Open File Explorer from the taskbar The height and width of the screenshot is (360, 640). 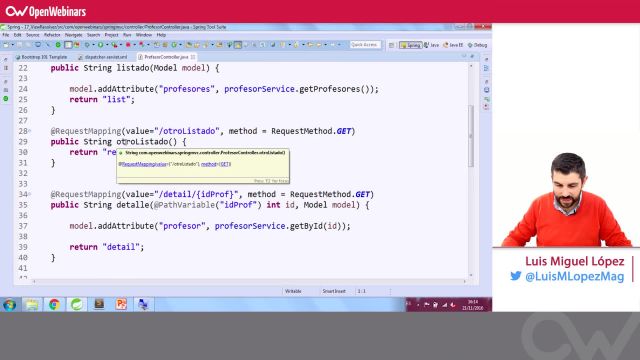click(32, 304)
